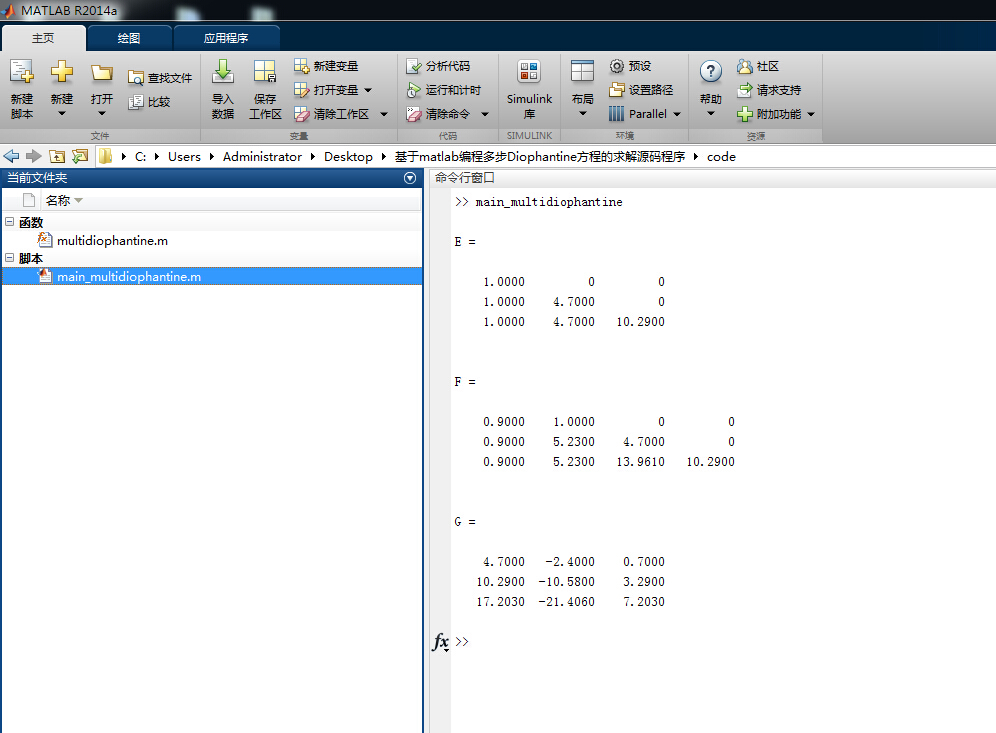Open Preferences (预设)
Viewport: 996px width, 733px height.
[x=630, y=66]
